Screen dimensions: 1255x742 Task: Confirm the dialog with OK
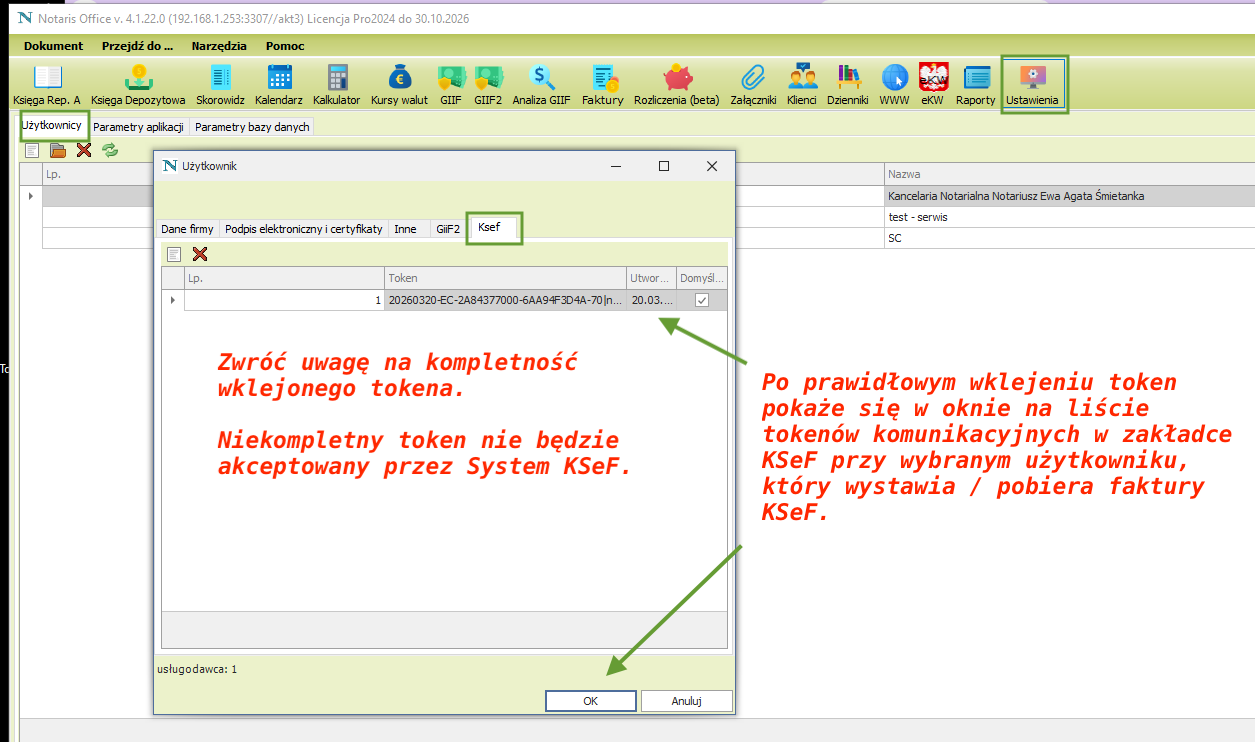tap(590, 701)
